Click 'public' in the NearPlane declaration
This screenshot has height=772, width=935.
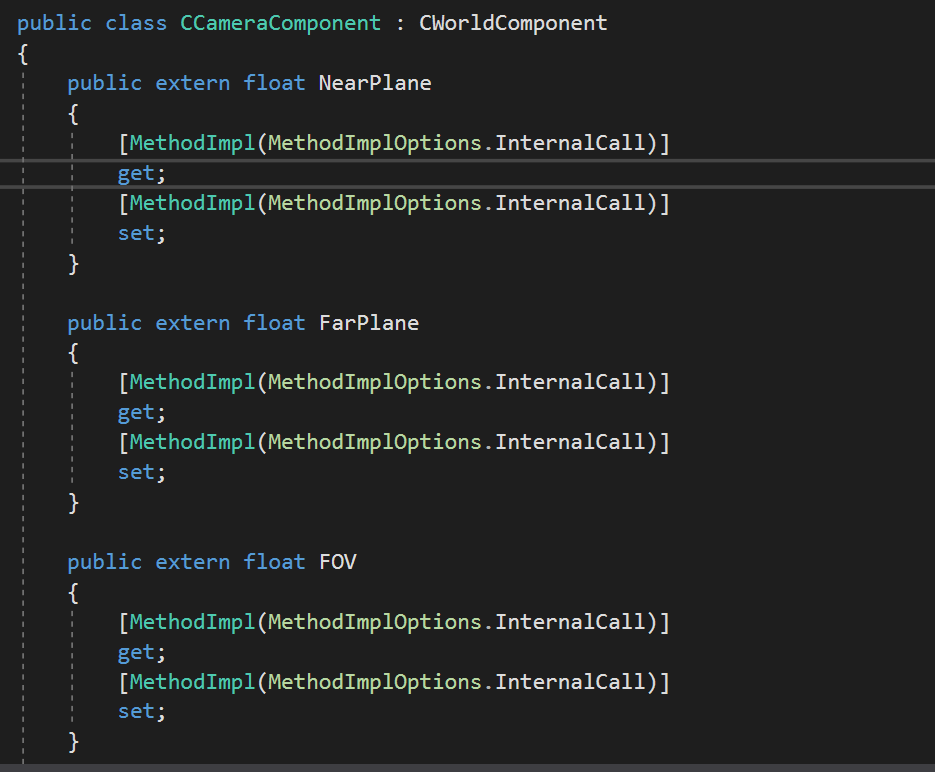[x=104, y=83]
